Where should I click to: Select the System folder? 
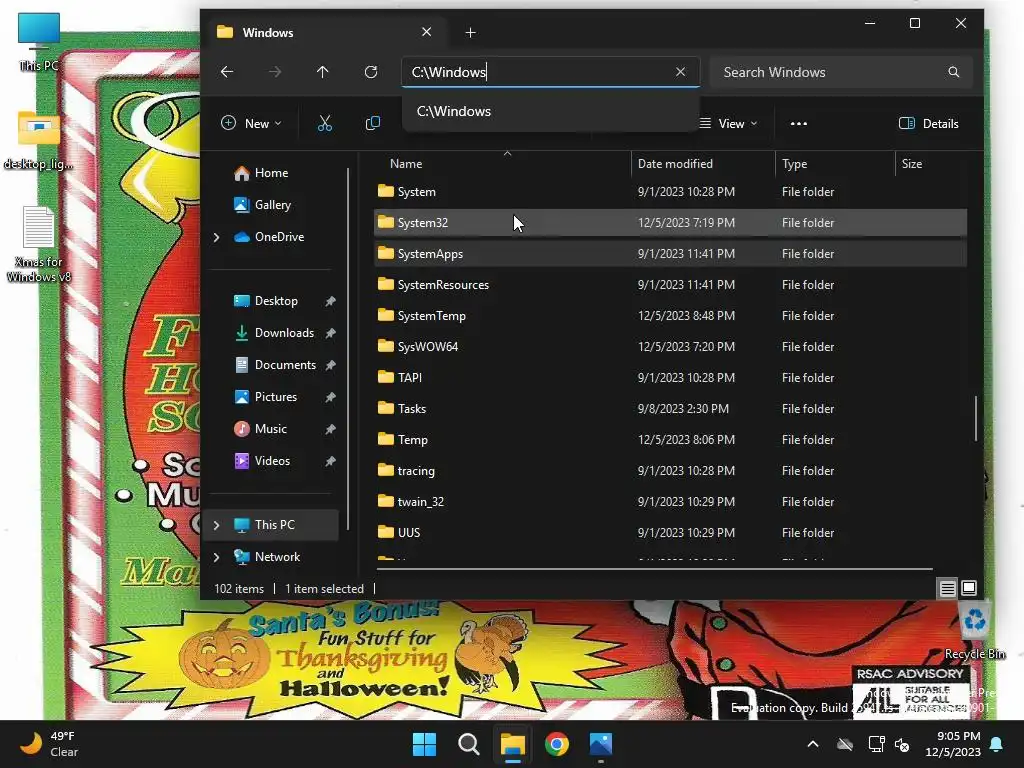pyautogui.click(x=670, y=192)
